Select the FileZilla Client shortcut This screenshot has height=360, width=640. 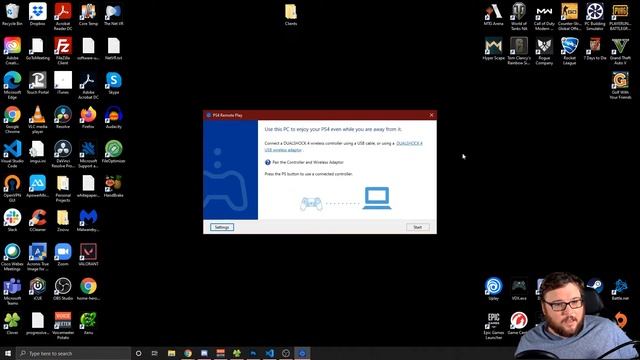(63, 51)
